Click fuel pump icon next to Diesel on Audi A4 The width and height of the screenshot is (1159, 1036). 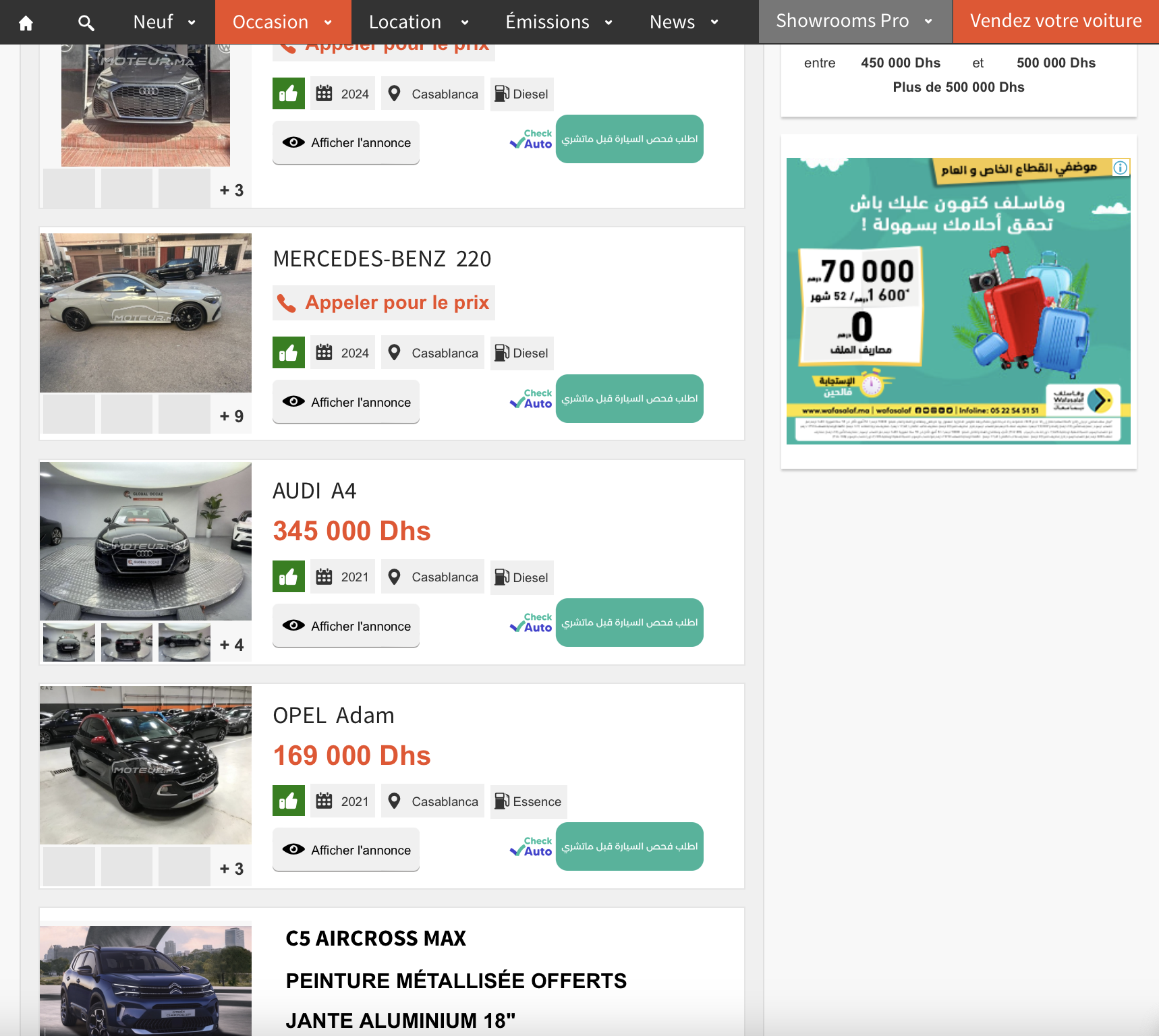pos(502,577)
